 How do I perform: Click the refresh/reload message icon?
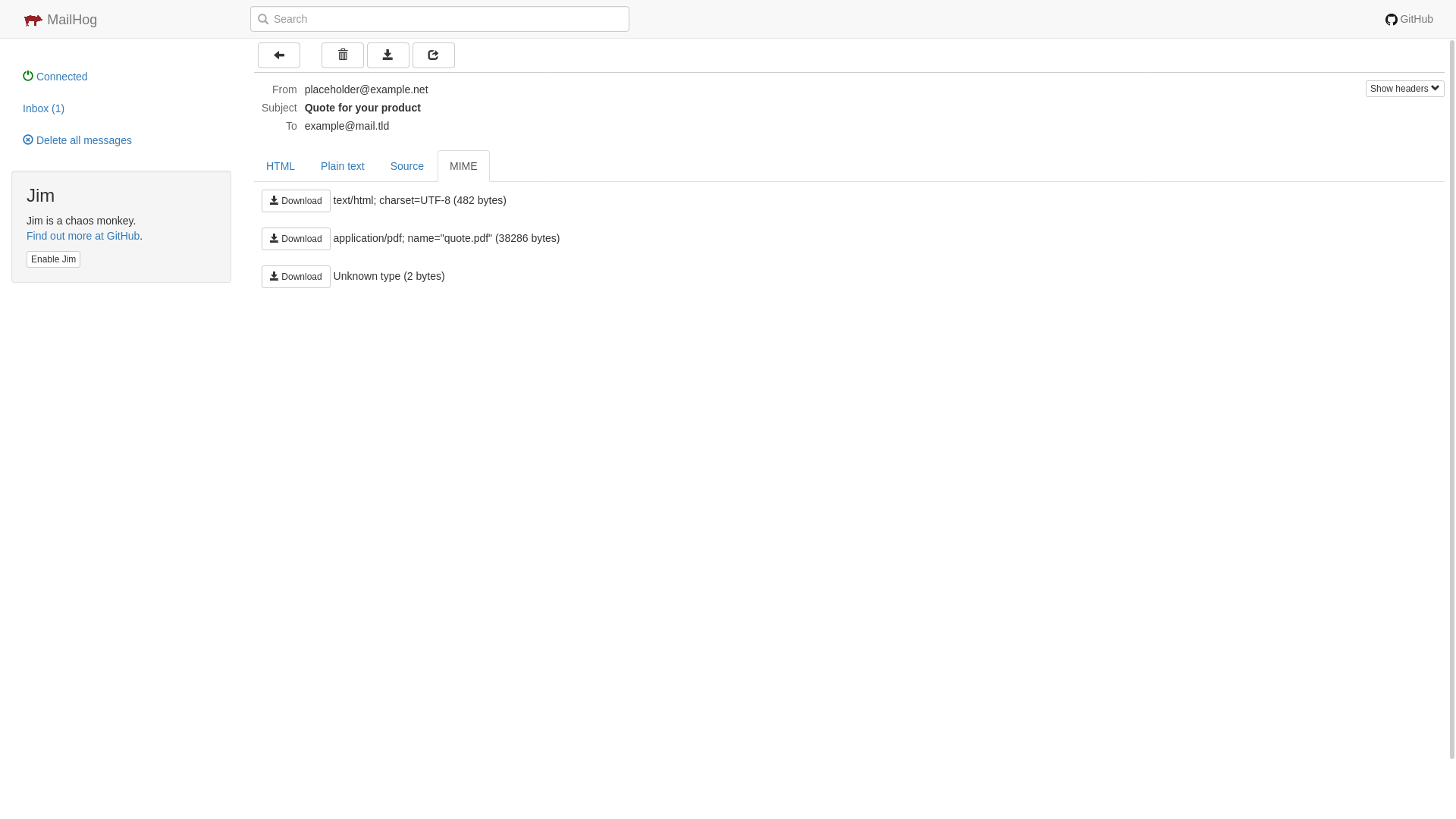coord(433,55)
